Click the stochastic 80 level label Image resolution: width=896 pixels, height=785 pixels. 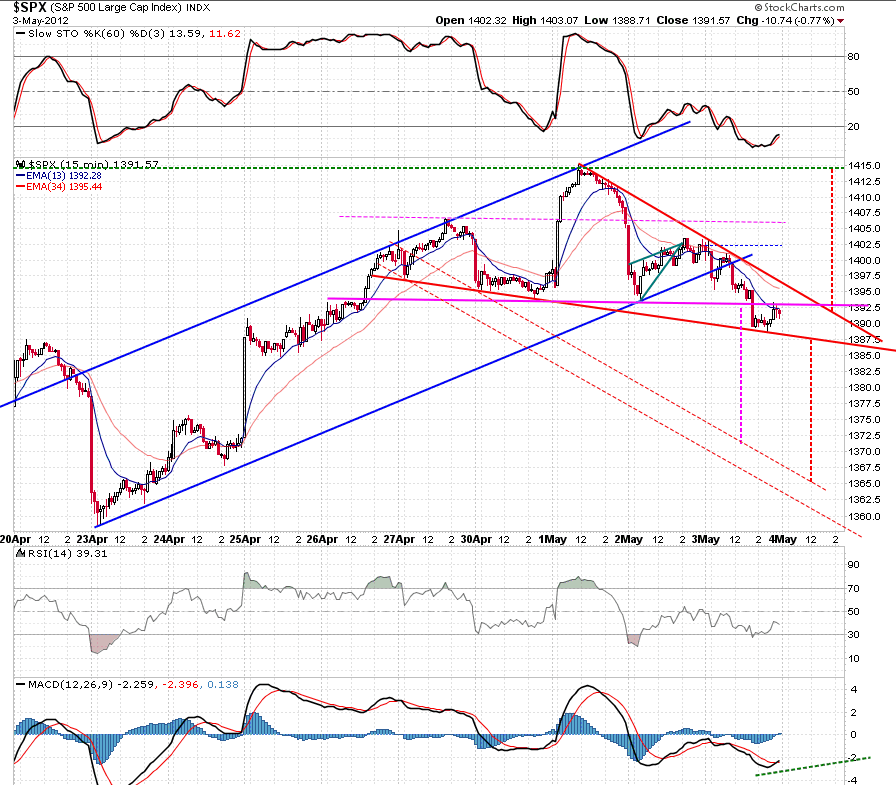pyautogui.click(x=853, y=57)
